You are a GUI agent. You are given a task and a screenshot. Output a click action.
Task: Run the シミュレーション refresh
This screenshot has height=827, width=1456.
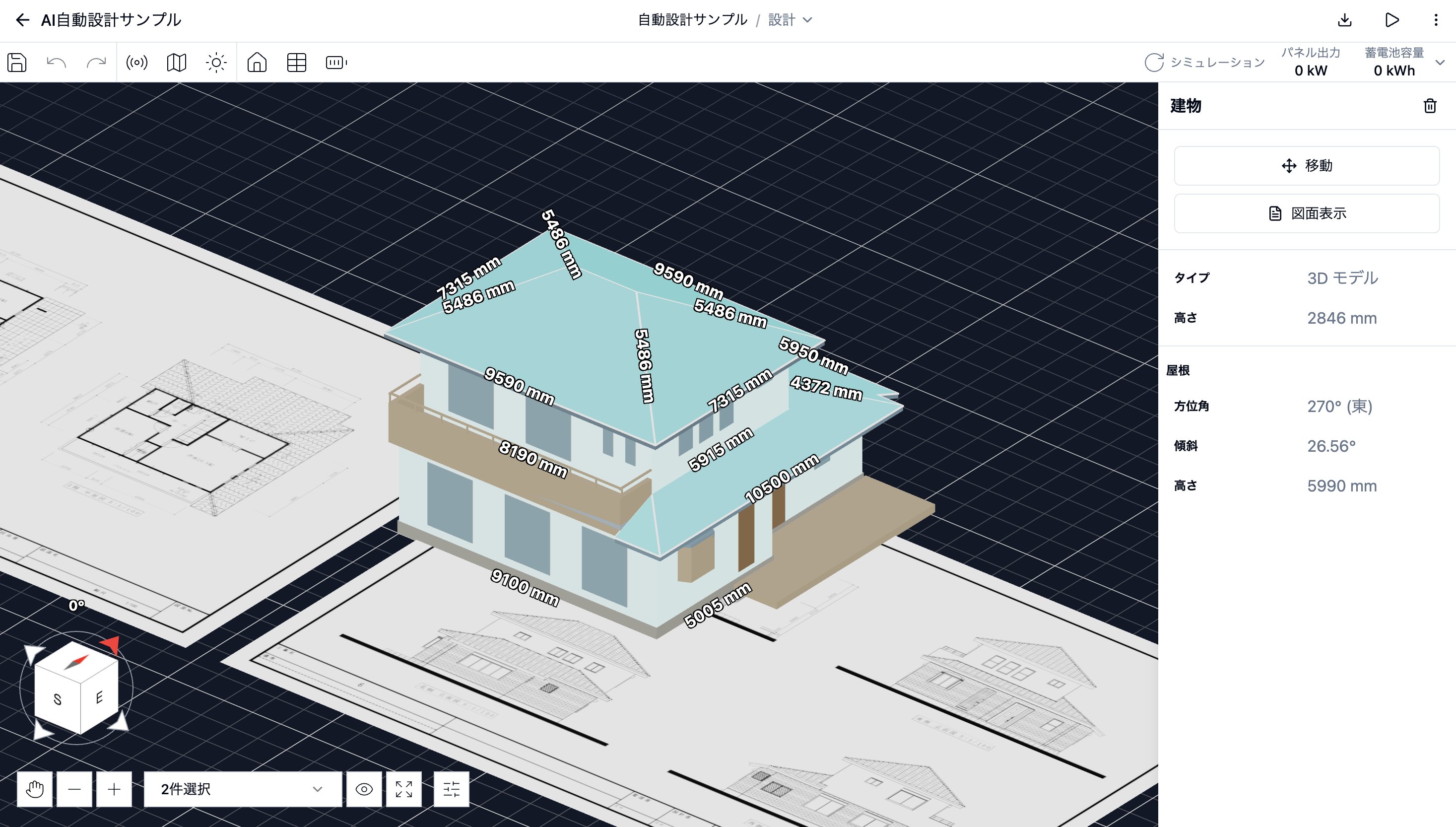tap(1205, 63)
